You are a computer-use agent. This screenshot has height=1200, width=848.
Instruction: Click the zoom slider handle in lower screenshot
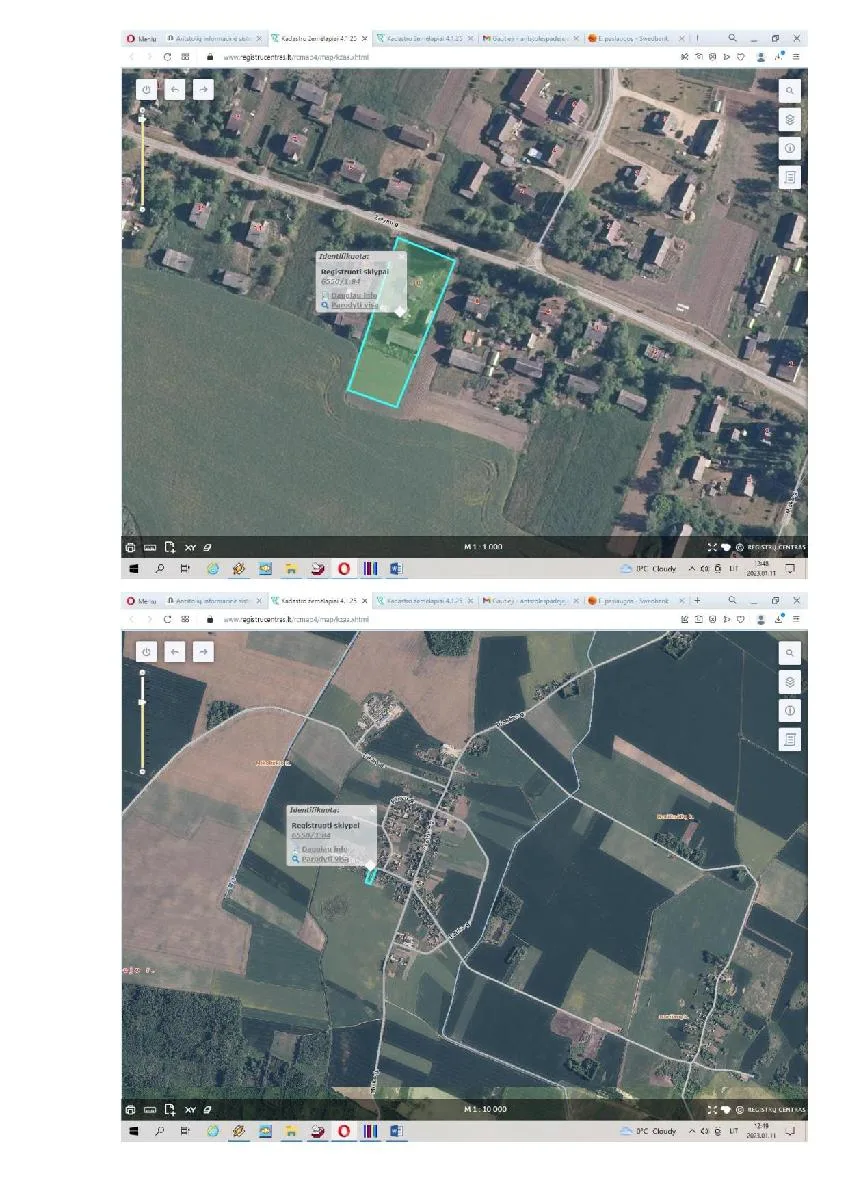[x=142, y=702]
